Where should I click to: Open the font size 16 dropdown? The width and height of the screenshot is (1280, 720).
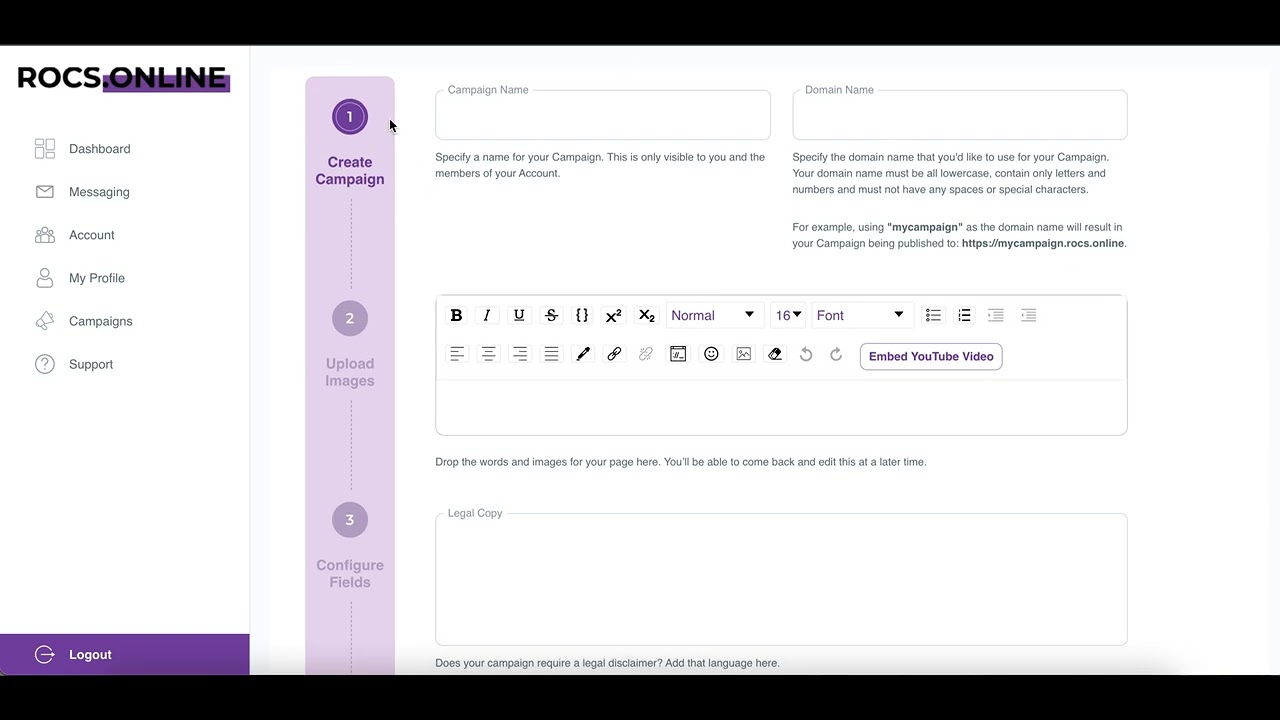(788, 315)
